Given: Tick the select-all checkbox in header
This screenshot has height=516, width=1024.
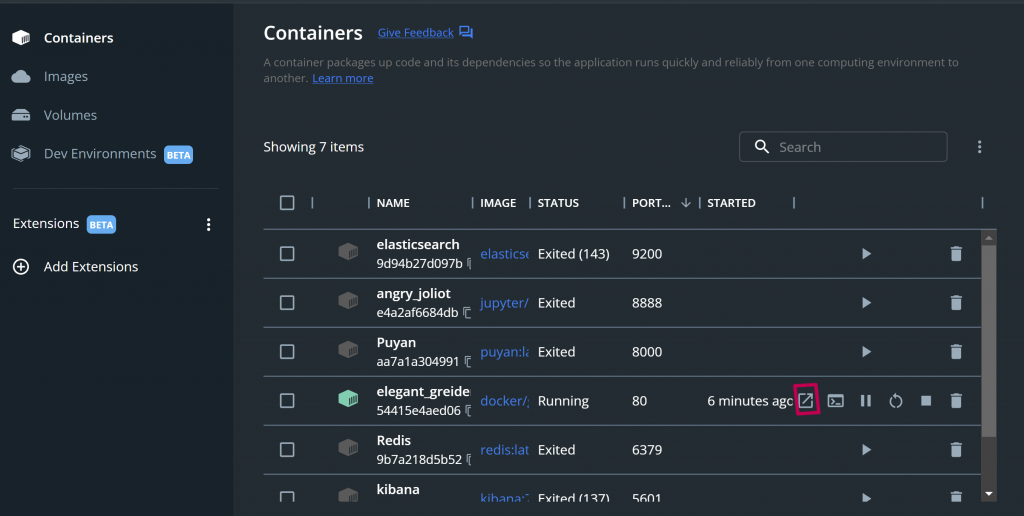Looking at the screenshot, I should point(287,202).
